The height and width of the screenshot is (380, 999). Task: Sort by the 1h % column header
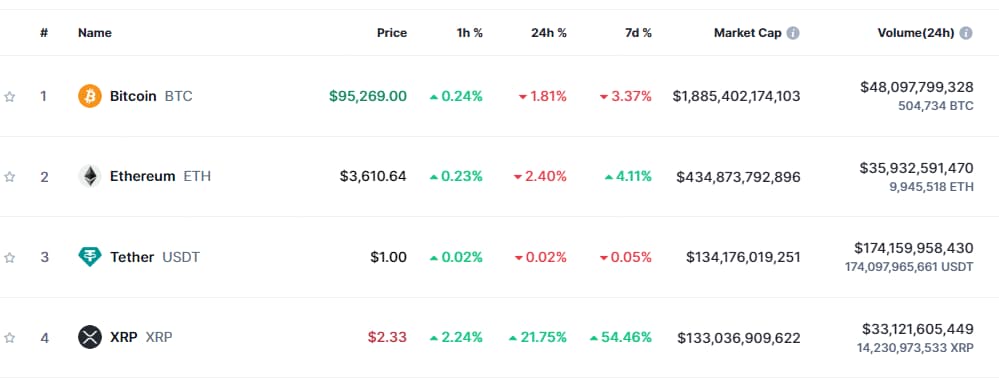[470, 33]
